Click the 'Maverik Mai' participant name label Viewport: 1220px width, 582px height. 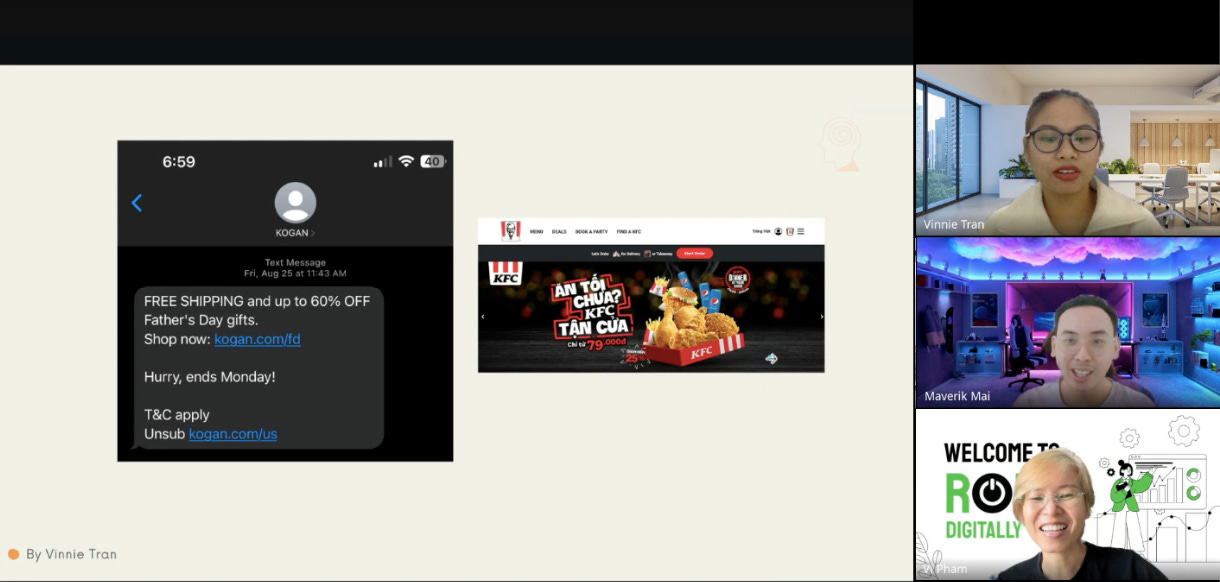click(x=955, y=396)
